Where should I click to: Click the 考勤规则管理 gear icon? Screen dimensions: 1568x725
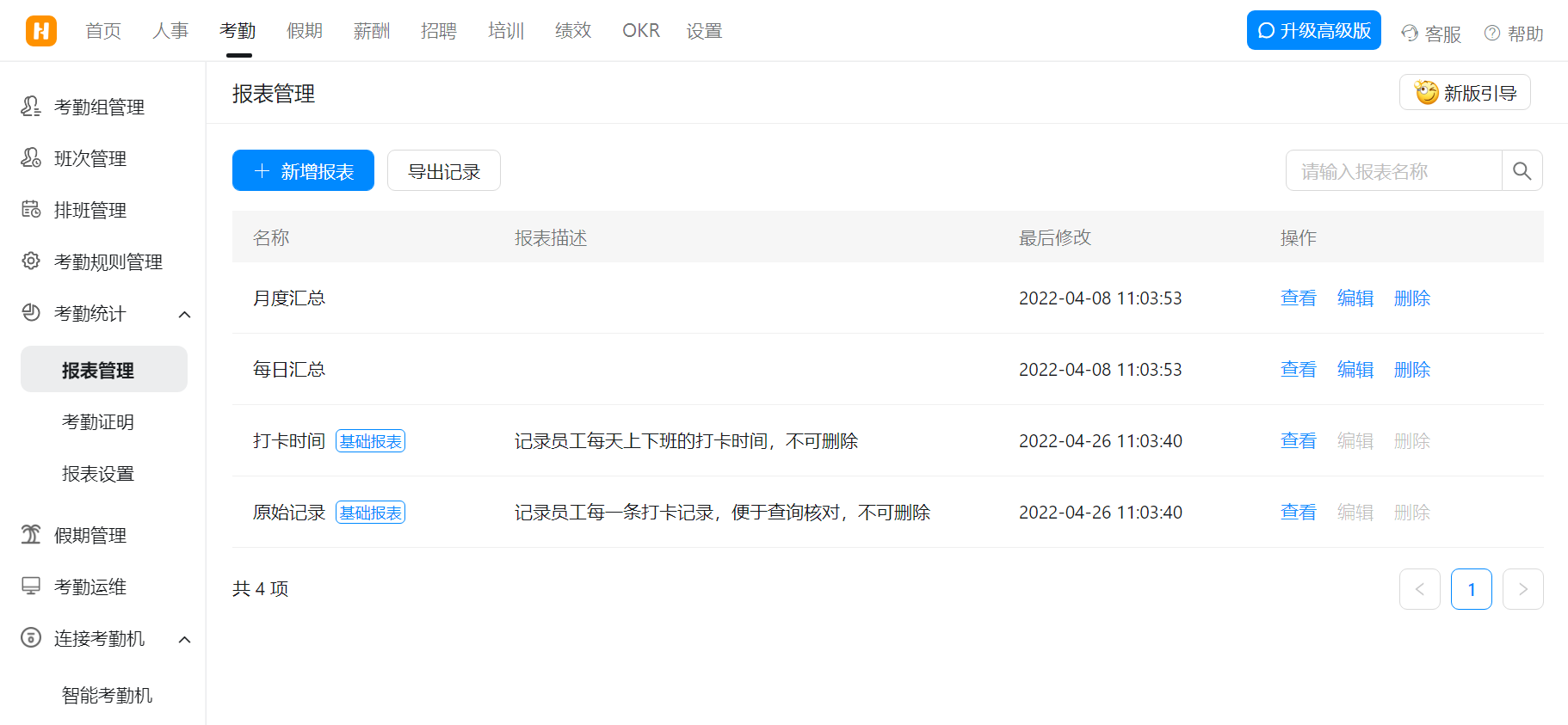31,261
